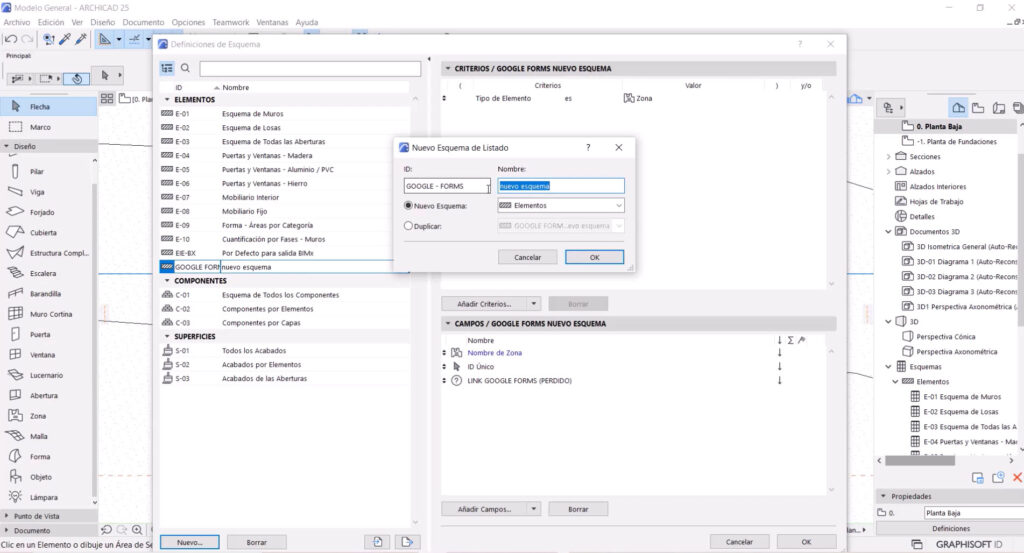Select E-05 Puertas y Ventanas Aluminio scheme
This screenshot has height=553, width=1024.
(x=278, y=169)
